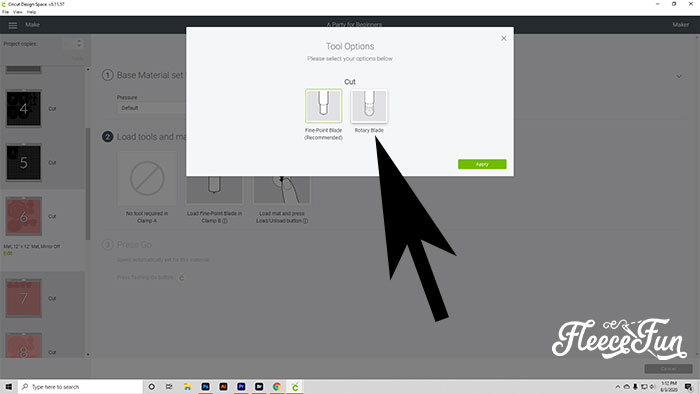Click Cricut Design Space taskbar icon
Viewport: 700px width, 394px height.
pos(295,387)
